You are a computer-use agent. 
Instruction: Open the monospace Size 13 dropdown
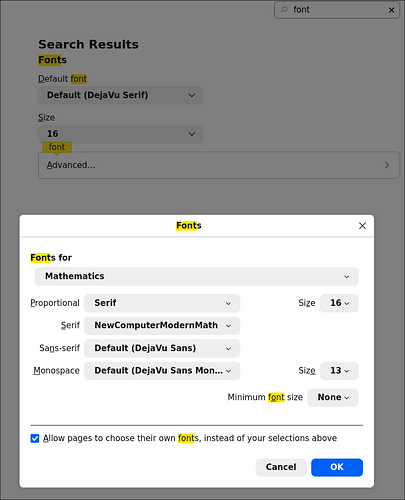click(x=339, y=371)
